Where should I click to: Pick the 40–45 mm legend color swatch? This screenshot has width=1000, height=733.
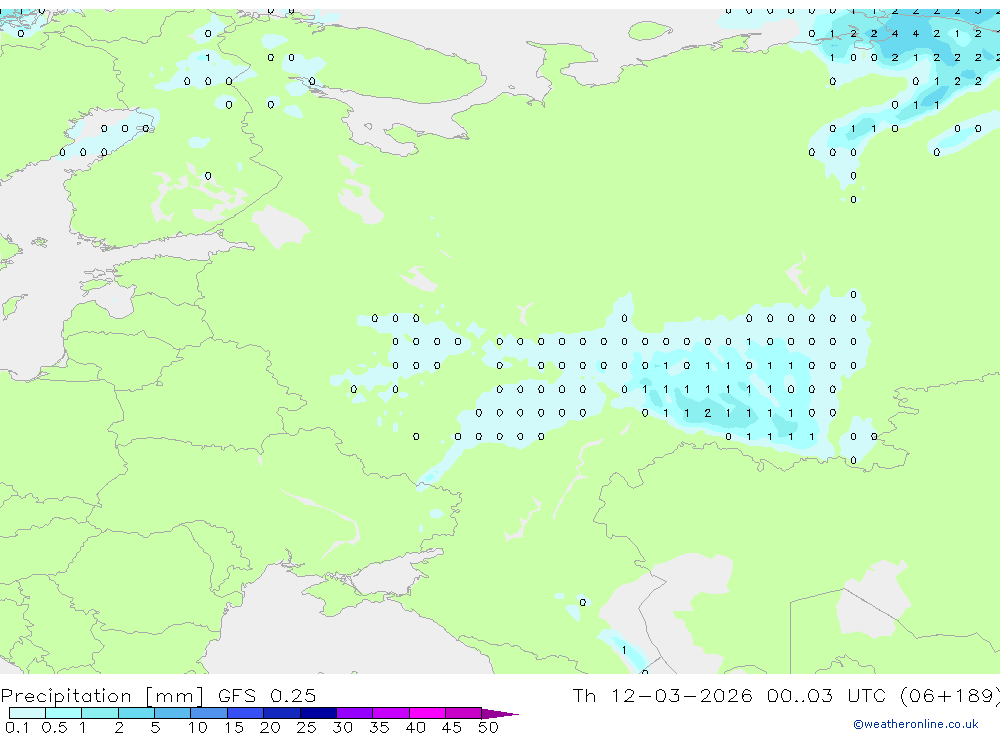[427, 713]
